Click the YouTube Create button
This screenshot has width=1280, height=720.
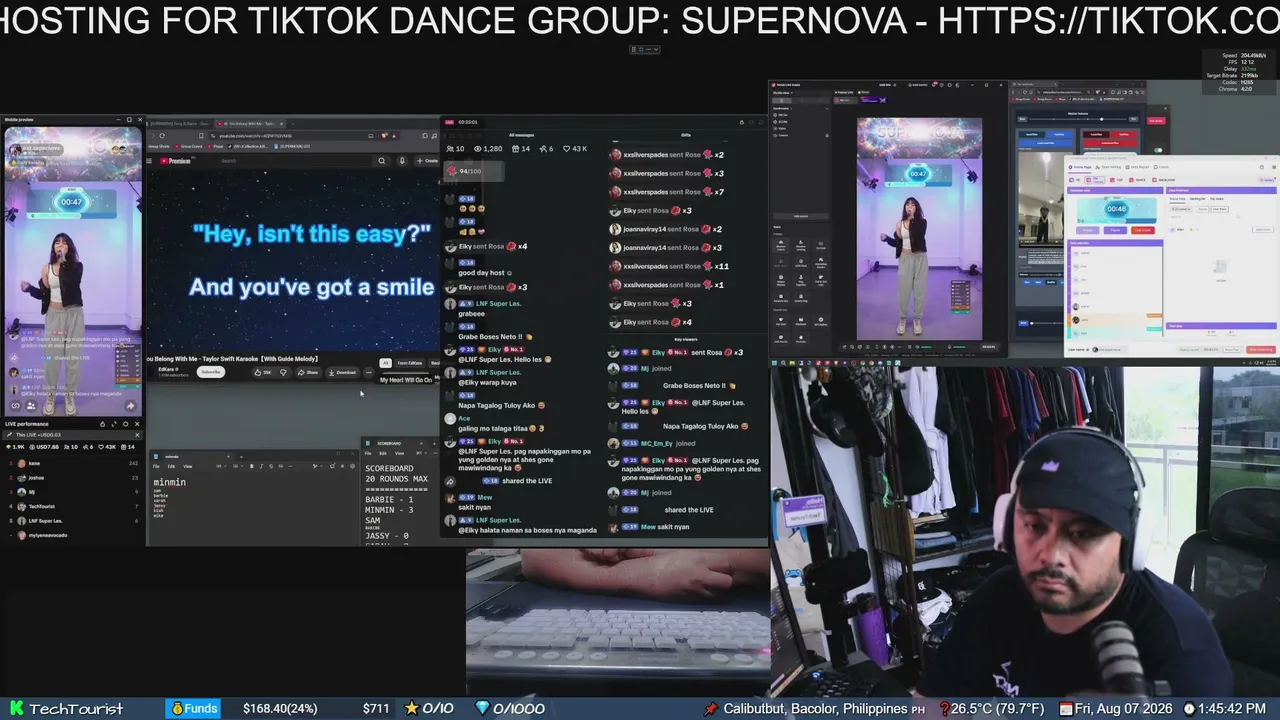[429, 161]
